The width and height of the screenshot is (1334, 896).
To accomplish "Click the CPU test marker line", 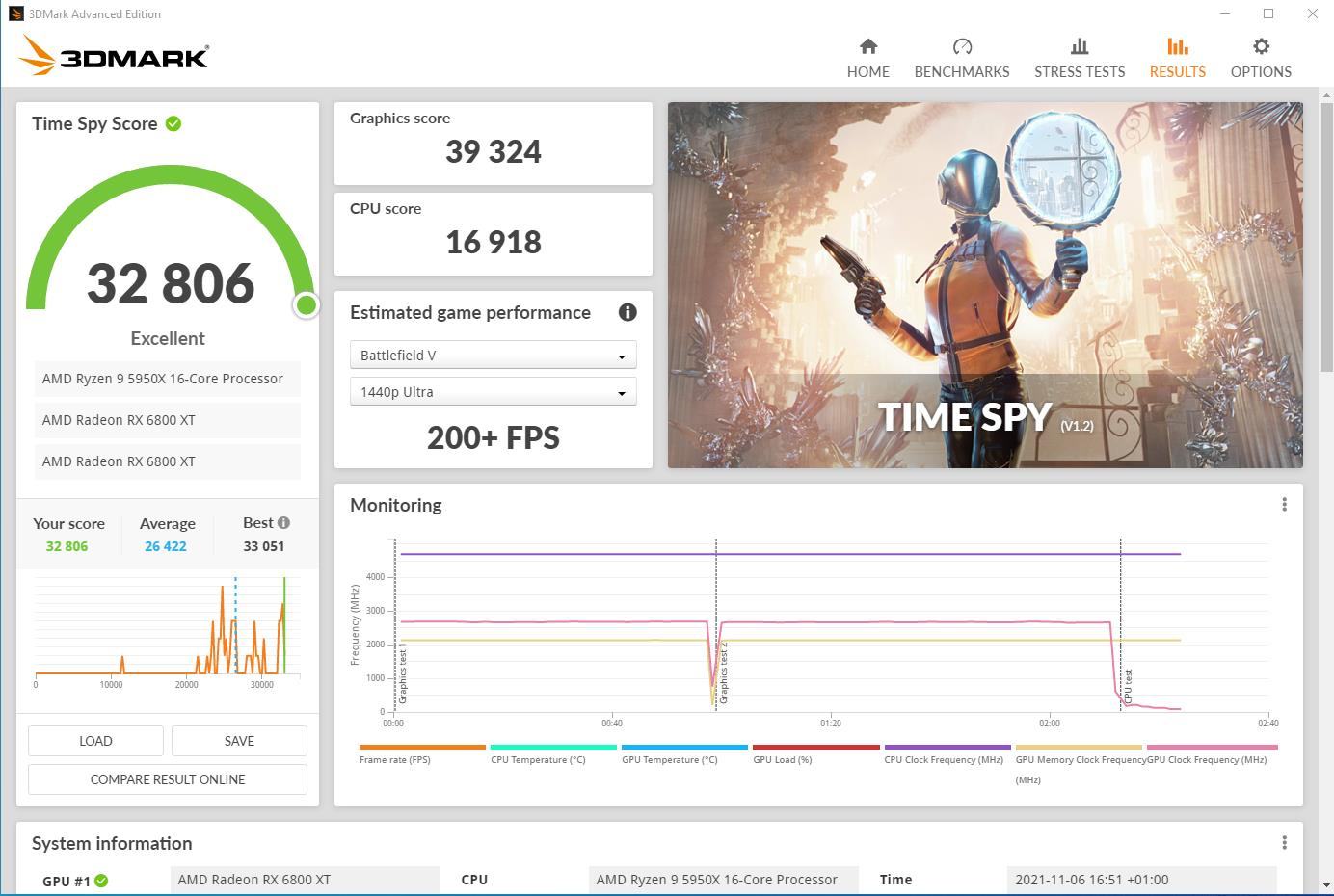I will (x=1121, y=625).
